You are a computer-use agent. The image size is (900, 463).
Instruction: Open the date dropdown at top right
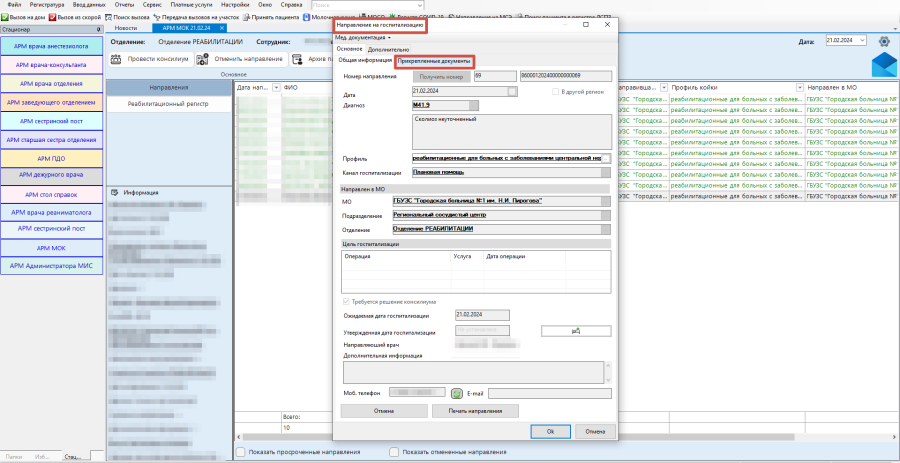click(861, 42)
